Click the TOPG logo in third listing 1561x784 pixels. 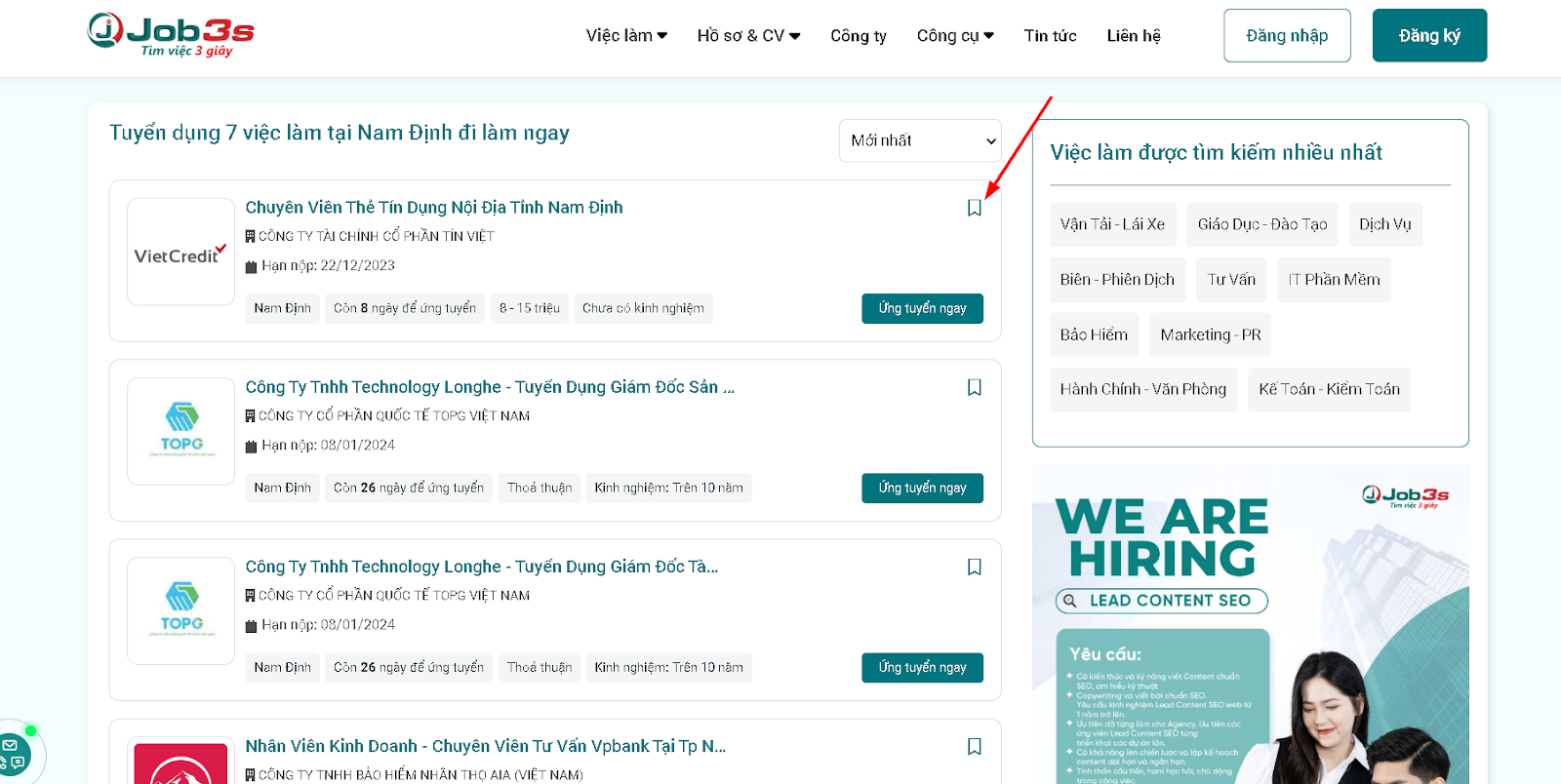point(181,610)
